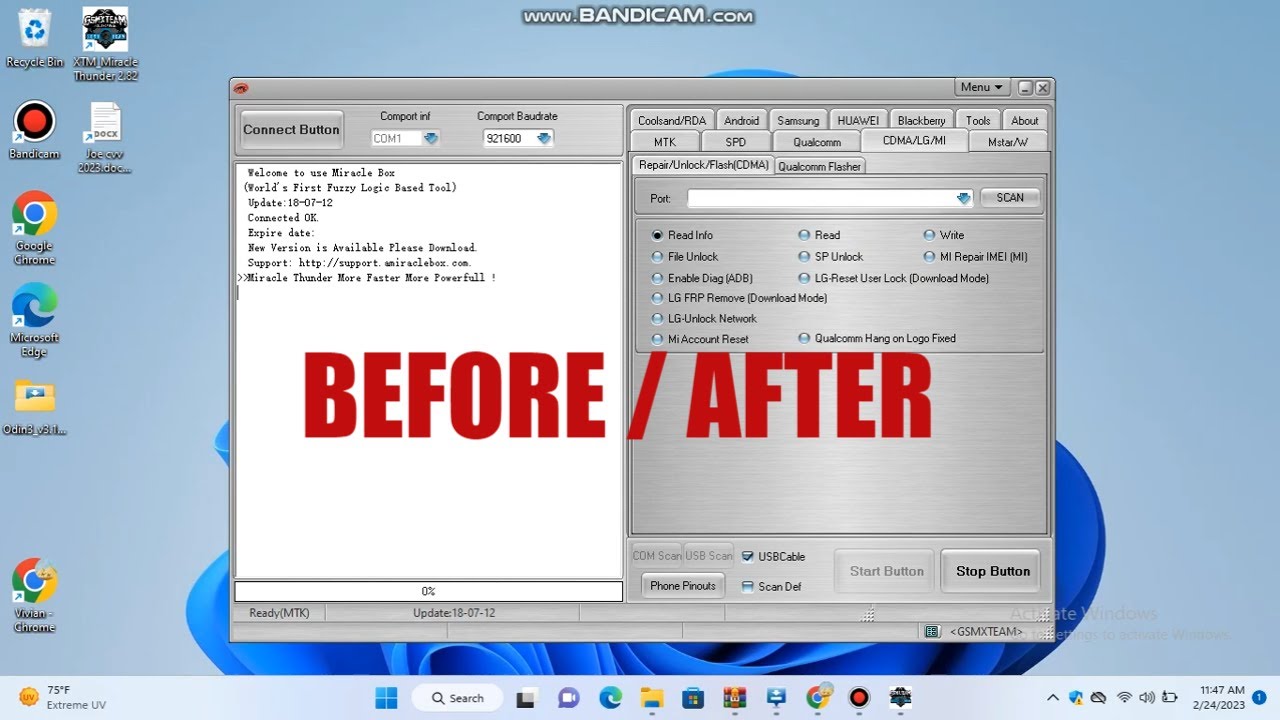Select the Read Info radio option
Viewport: 1280px width, 720px height.
click(682, 235)
